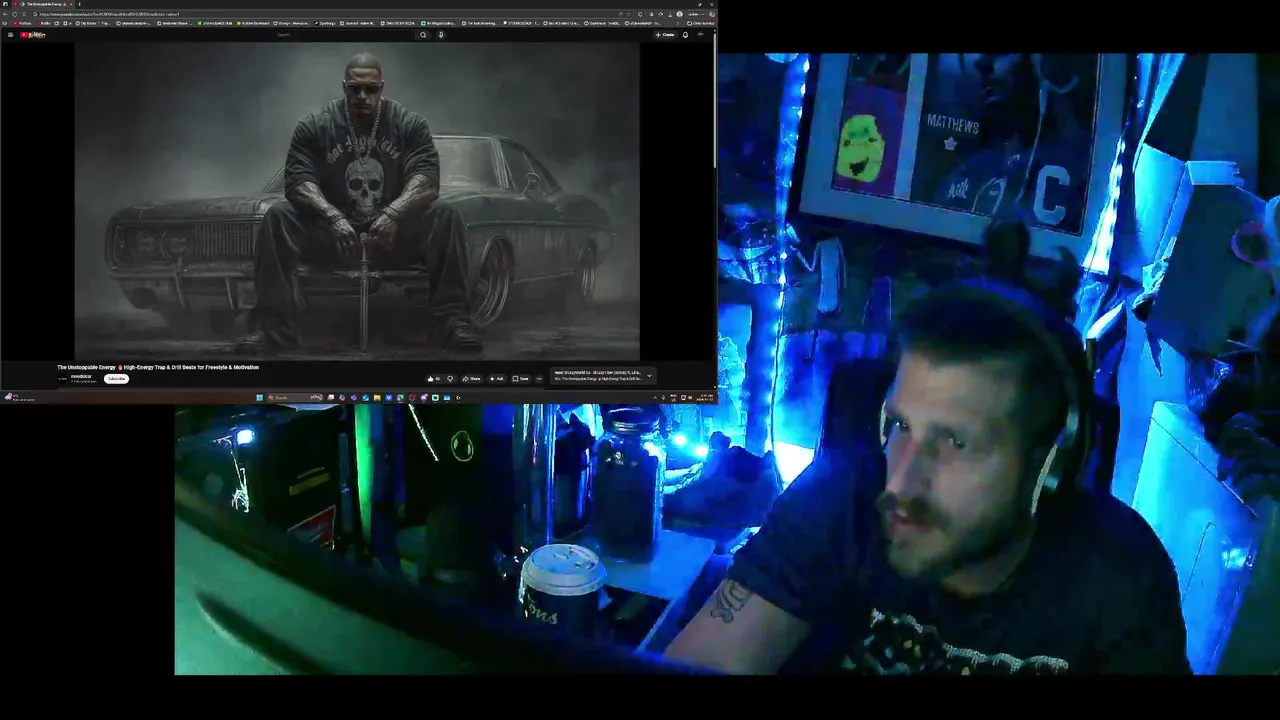Click the moodstar channel avatar
Screen dimensions: 1280x720
click(x=62, y=379)
